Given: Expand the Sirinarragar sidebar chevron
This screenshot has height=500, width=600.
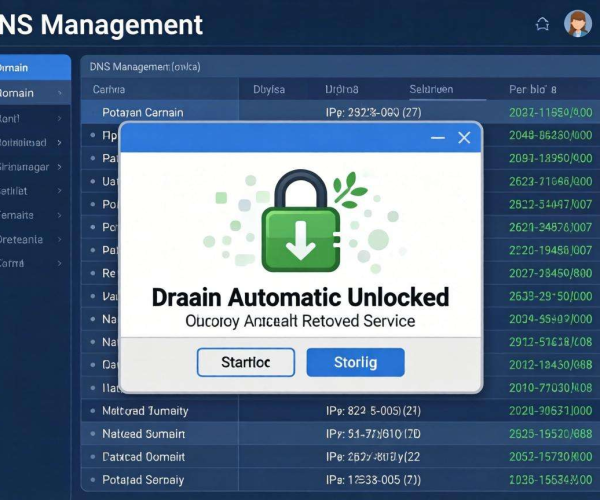Looking at the screenshot, I should 60,167.
